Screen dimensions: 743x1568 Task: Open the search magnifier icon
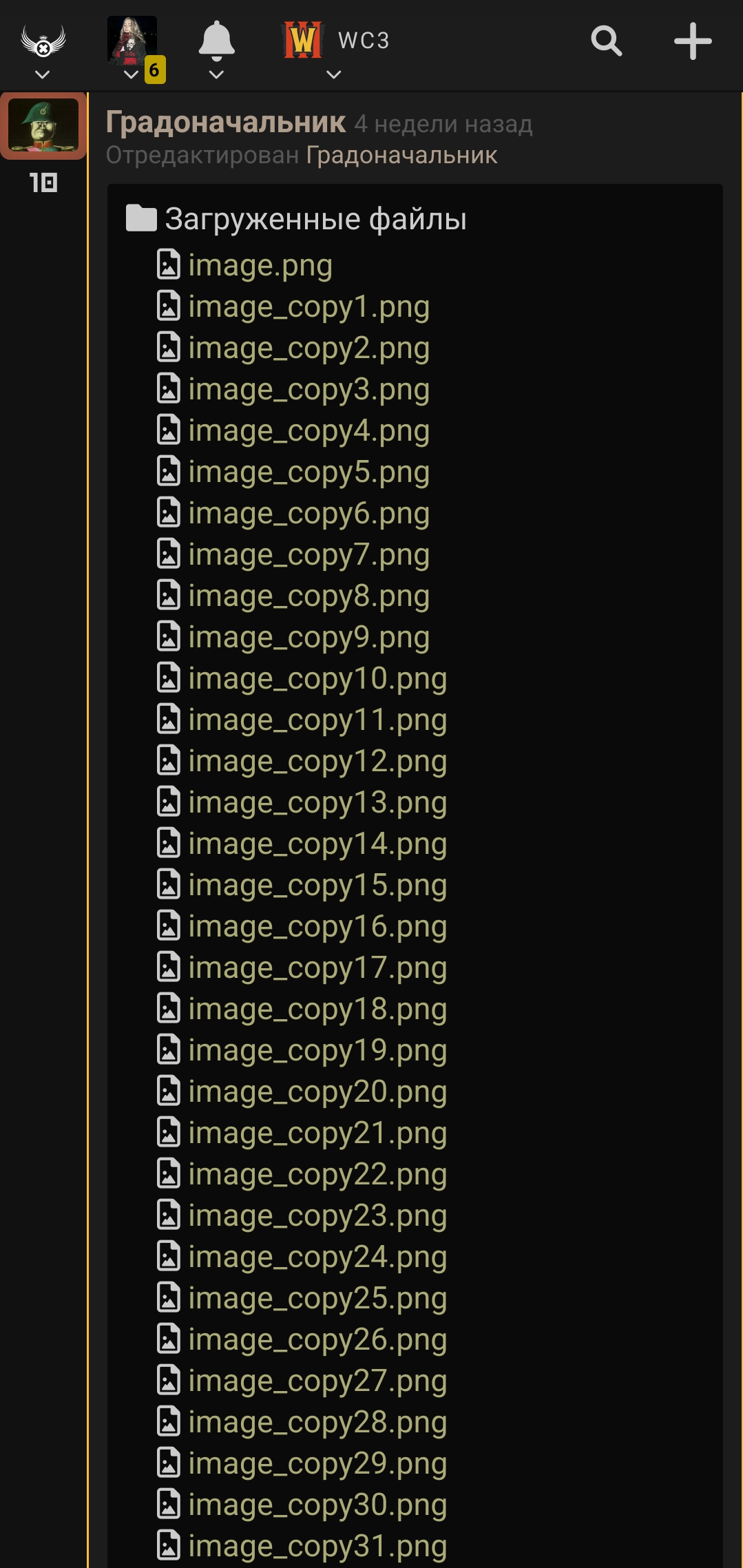pos(607,41)
